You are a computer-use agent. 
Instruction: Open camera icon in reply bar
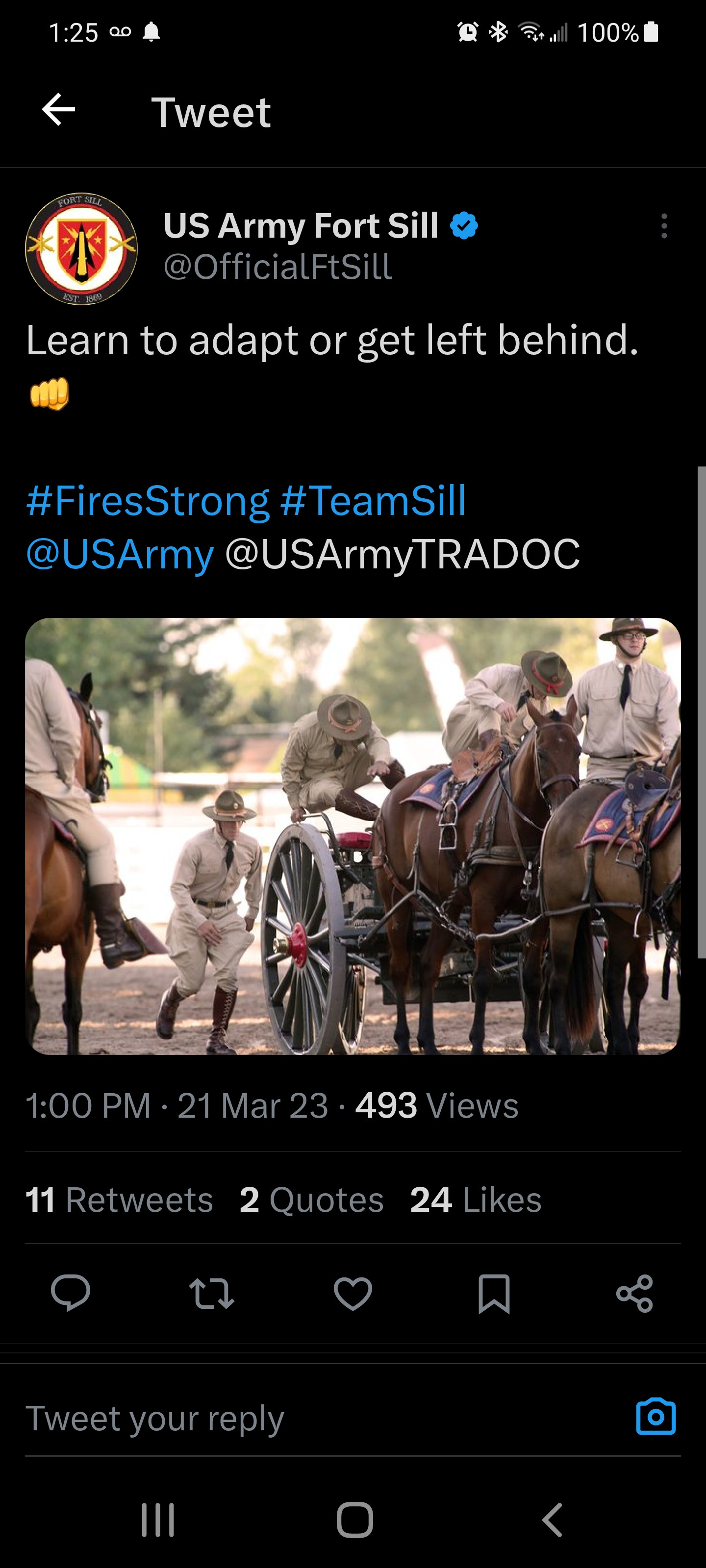656,1417
